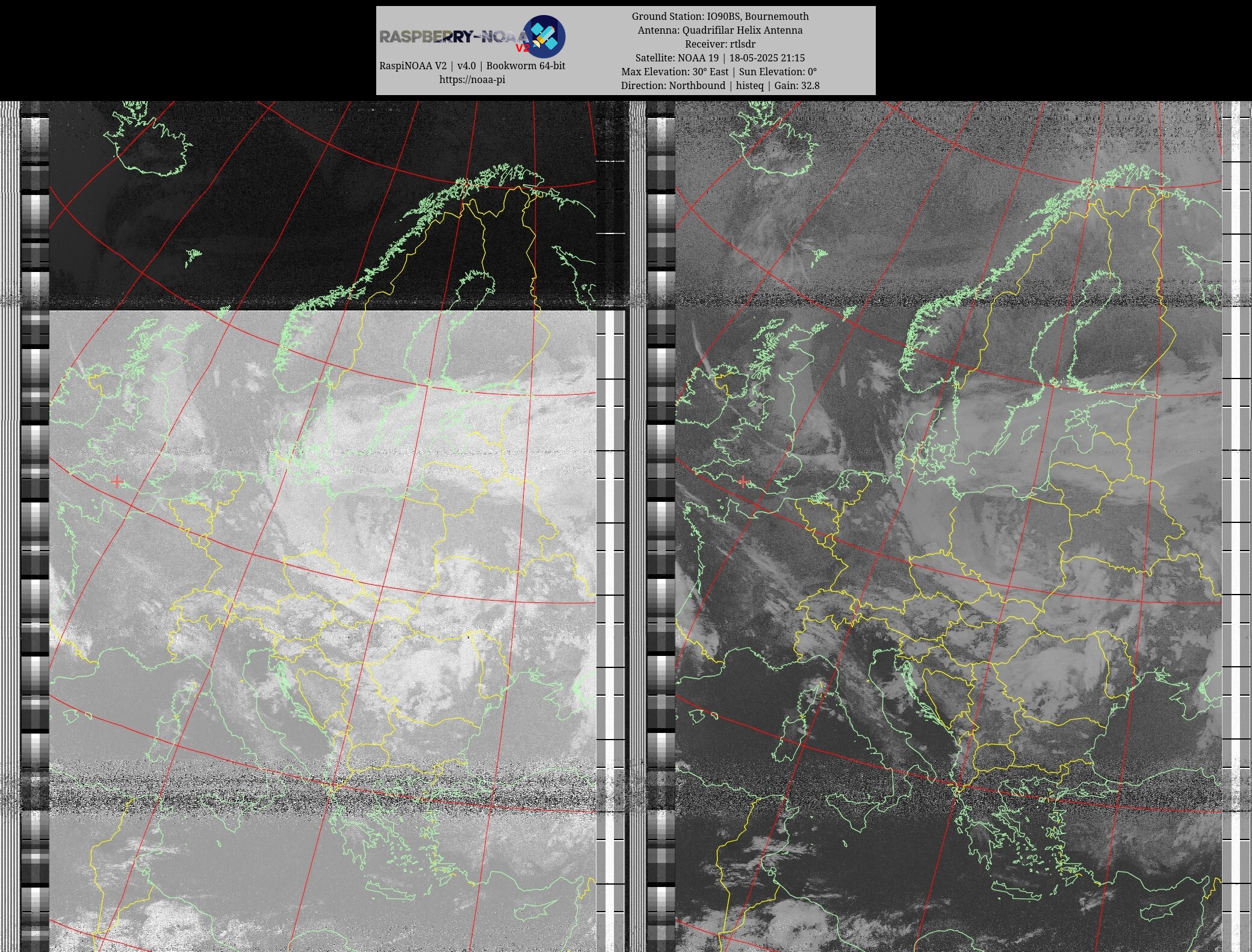Click the RASPBERRY-NOAA logo text
The width and height of the screenshot is (1252, 952).
(454, 37)
